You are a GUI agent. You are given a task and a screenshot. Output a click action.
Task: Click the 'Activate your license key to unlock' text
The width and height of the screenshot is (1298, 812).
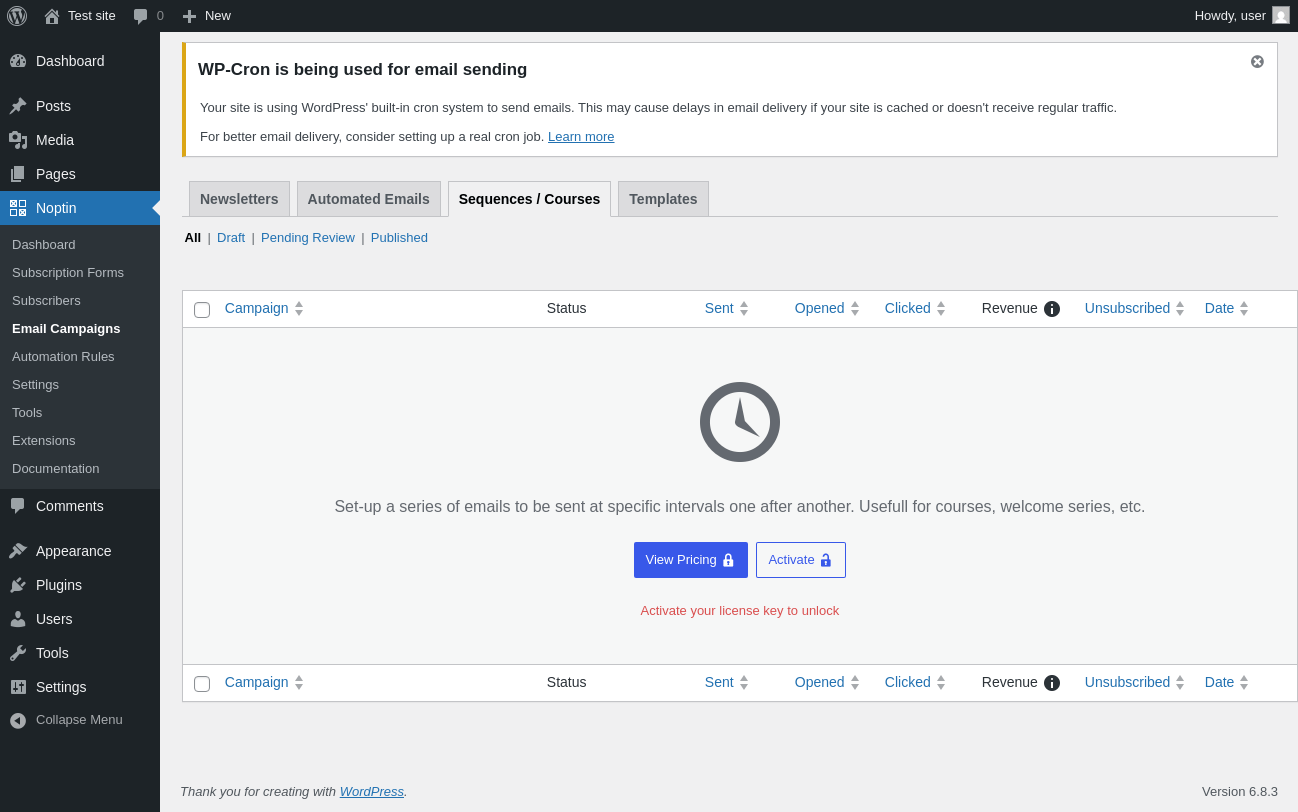click(740, 611)
